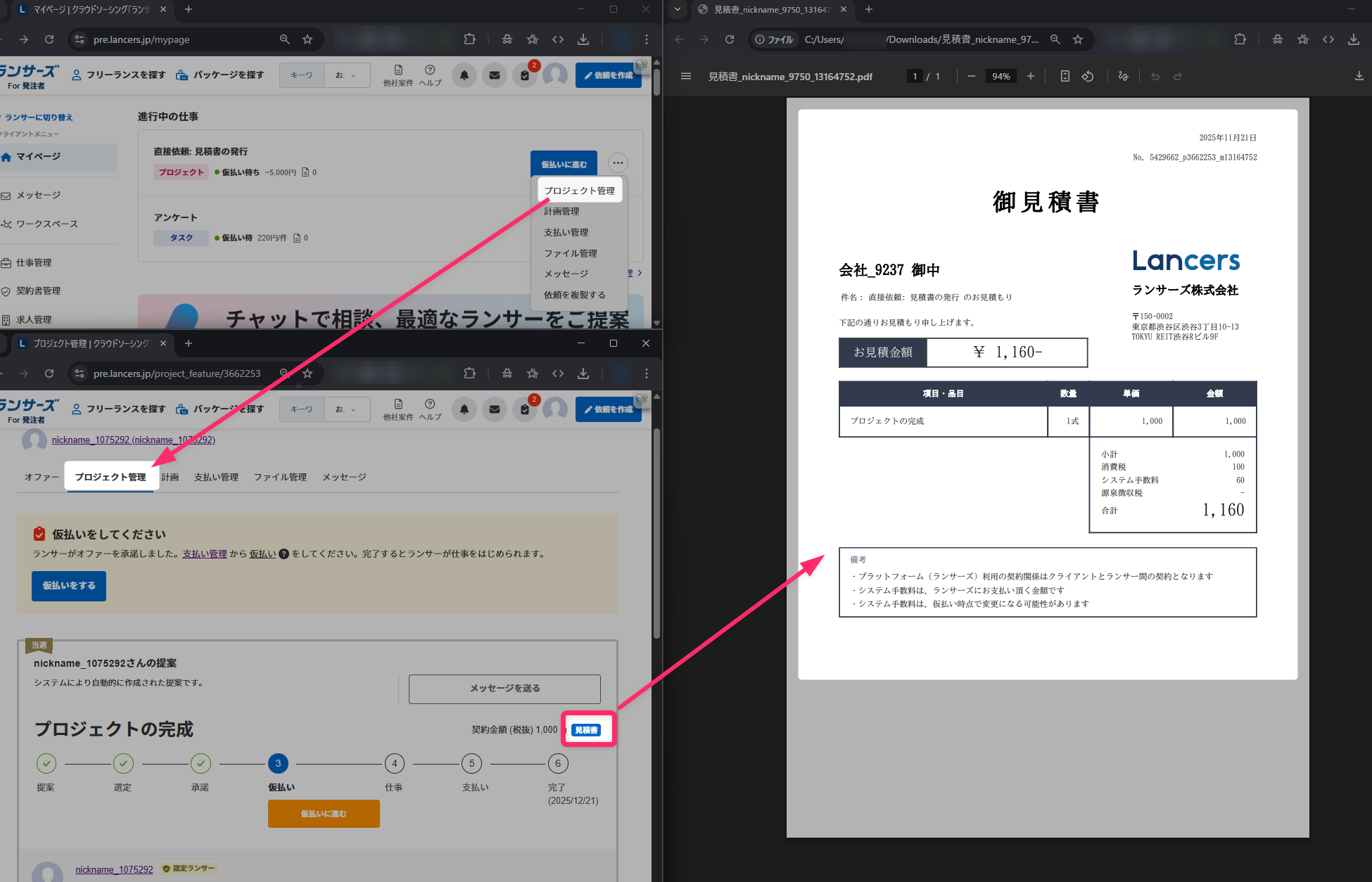Screen dimensions: 1372x882
Task: Open 他社案件 icon in mypage header
Action: click(x=398, y=75)
